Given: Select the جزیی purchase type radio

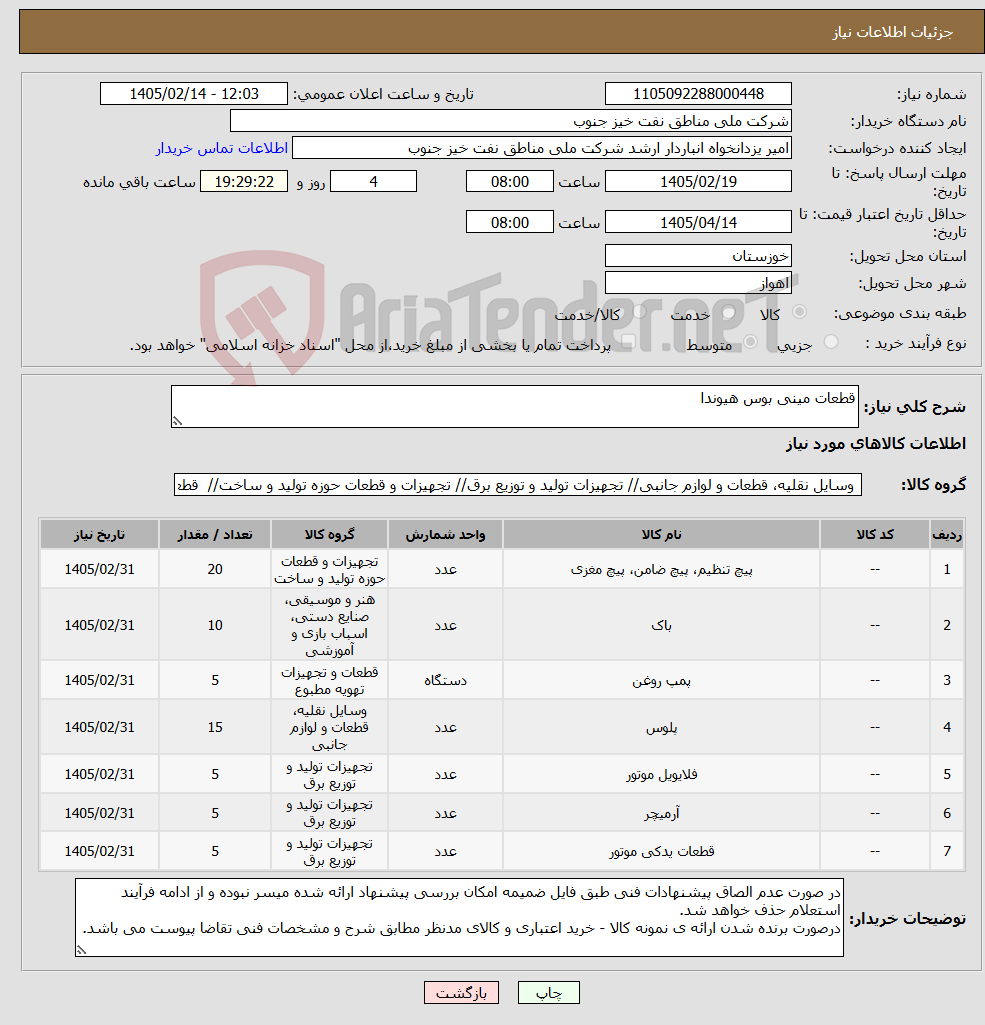Looking at the screenshot, I should click(831, 342).
